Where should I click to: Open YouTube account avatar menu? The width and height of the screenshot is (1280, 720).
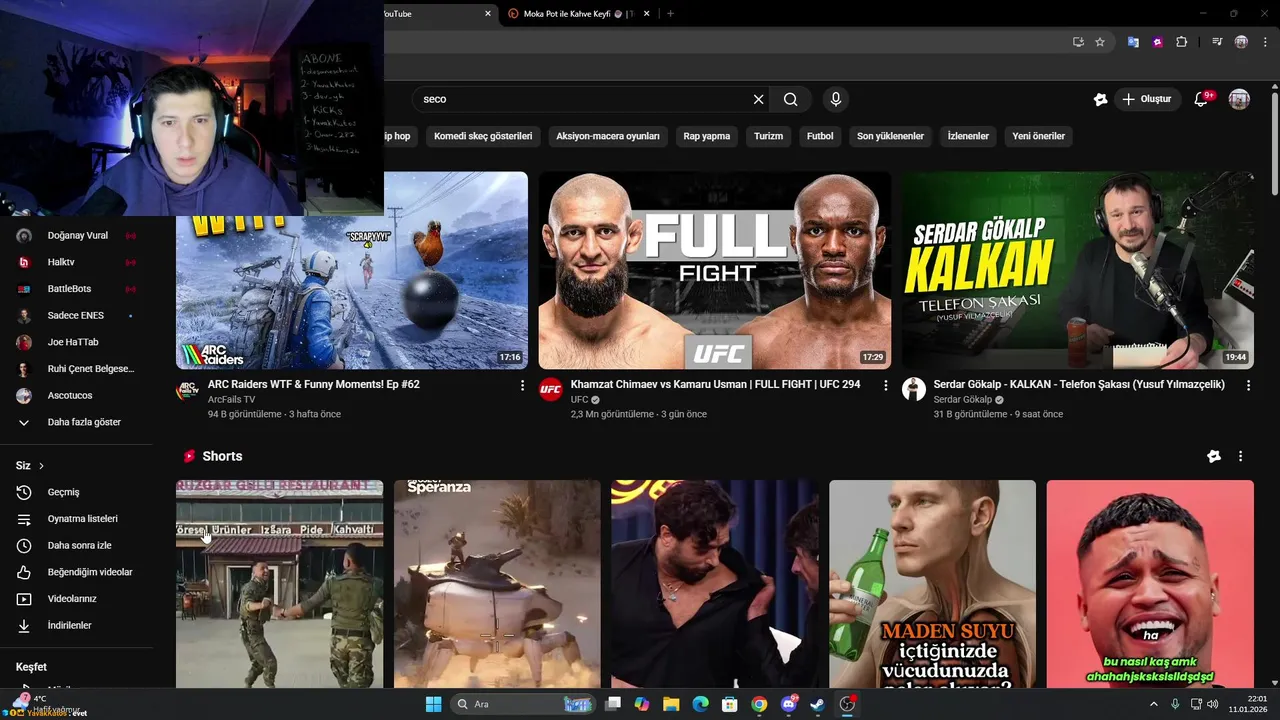(1239, 99)
